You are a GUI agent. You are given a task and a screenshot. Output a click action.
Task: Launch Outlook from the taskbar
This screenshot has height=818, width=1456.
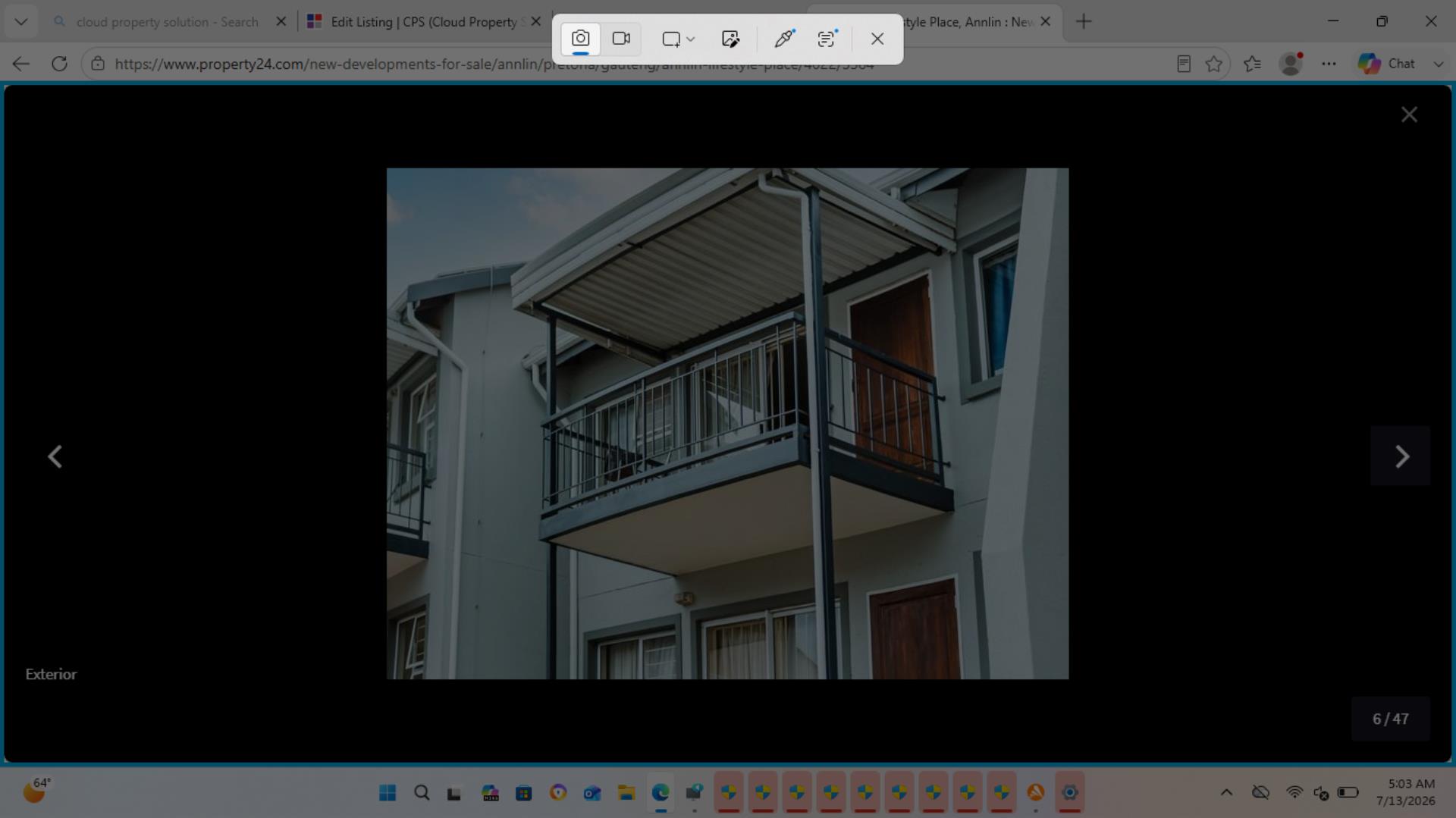click(x=592, y=793)
